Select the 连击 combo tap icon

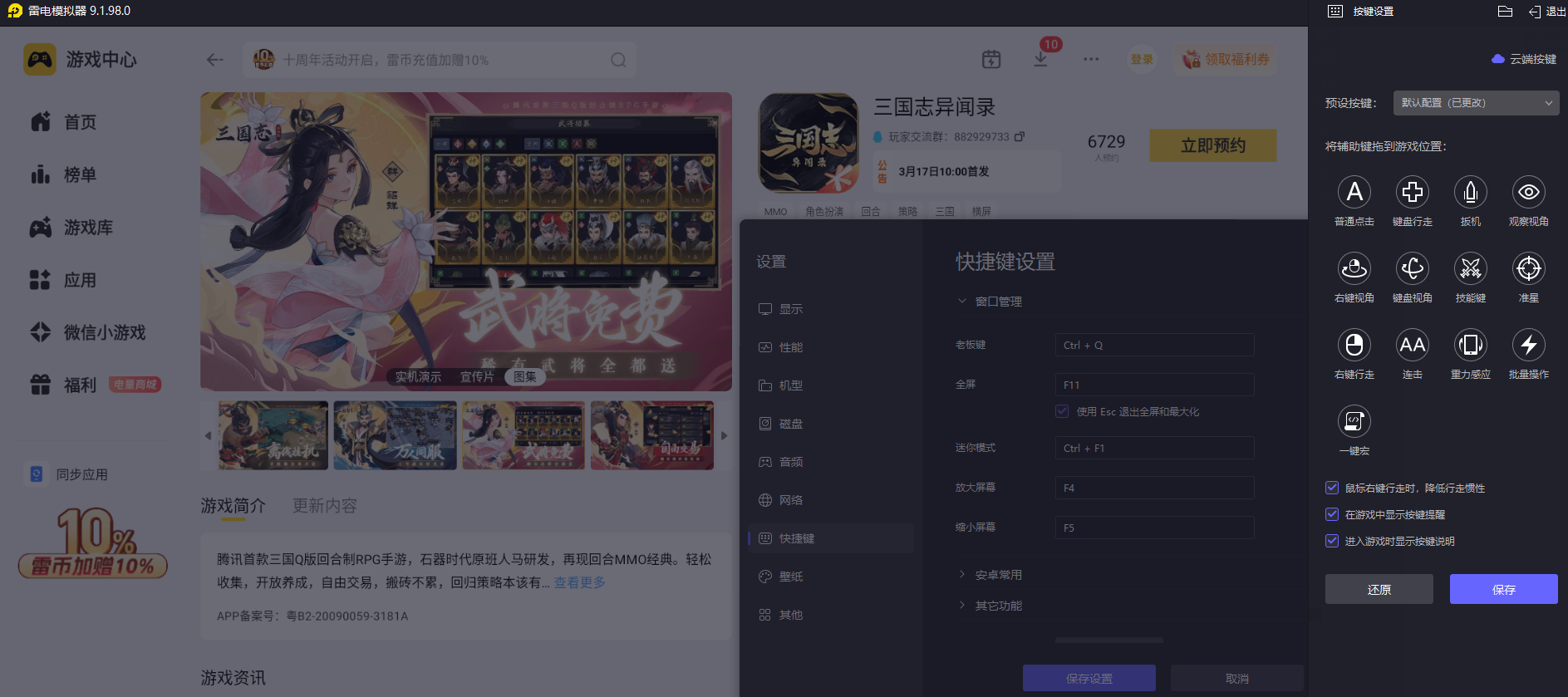[1413, 345]
